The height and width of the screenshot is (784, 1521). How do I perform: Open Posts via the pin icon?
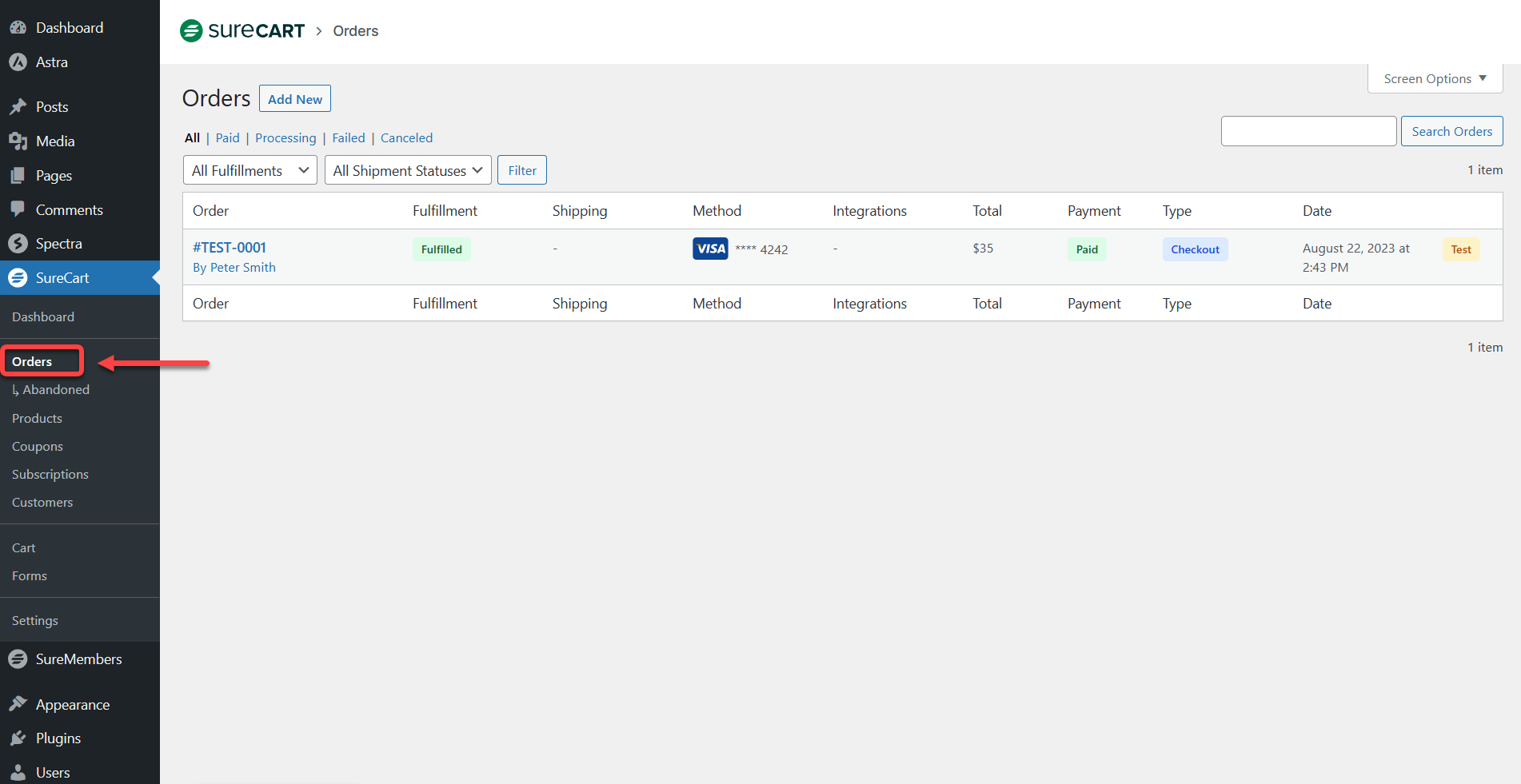[18, 107]
